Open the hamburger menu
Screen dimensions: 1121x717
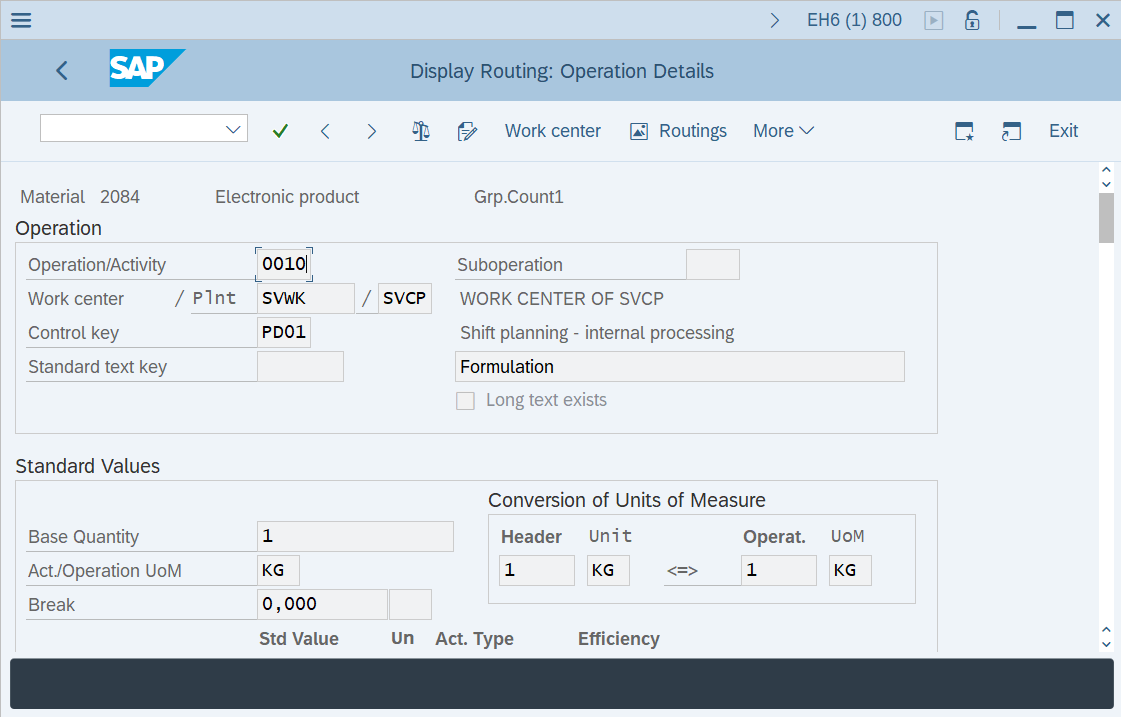21,19
